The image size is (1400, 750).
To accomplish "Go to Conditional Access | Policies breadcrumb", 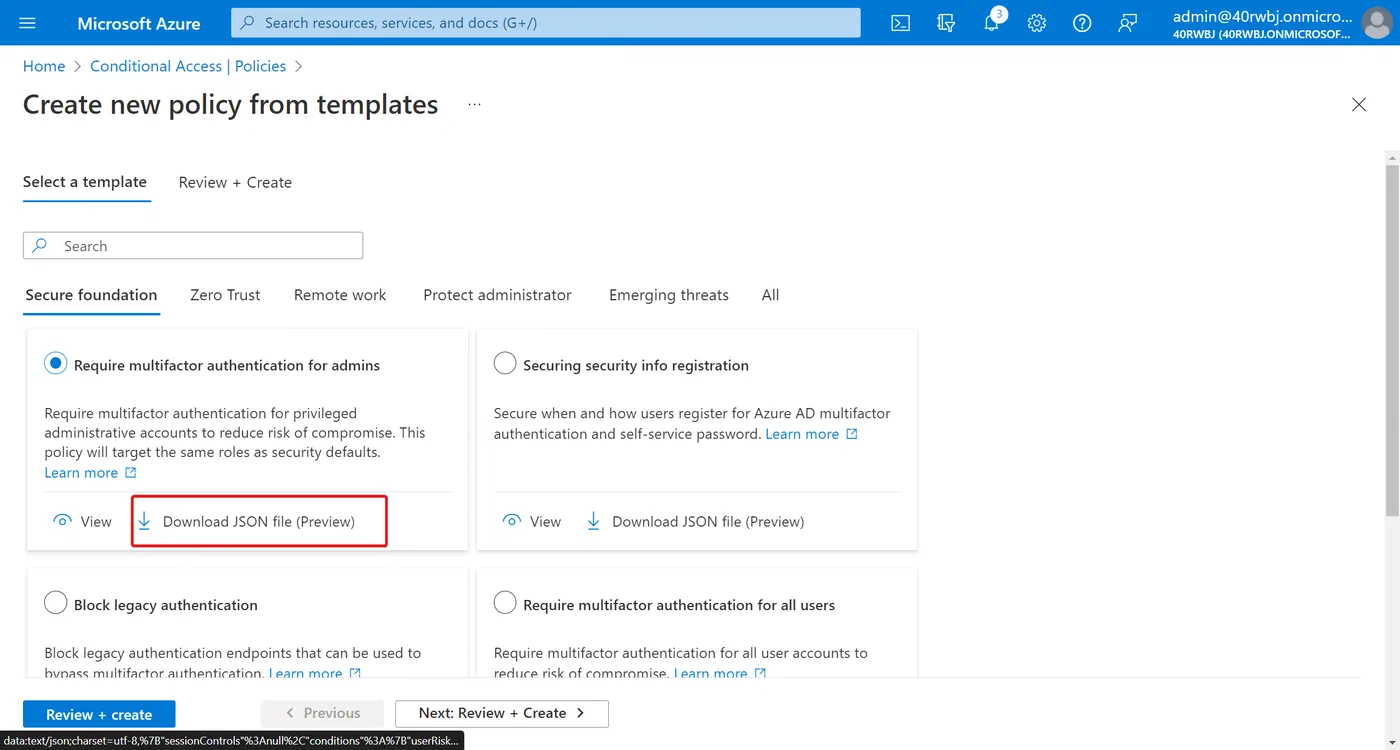I will tap(188, 66).
